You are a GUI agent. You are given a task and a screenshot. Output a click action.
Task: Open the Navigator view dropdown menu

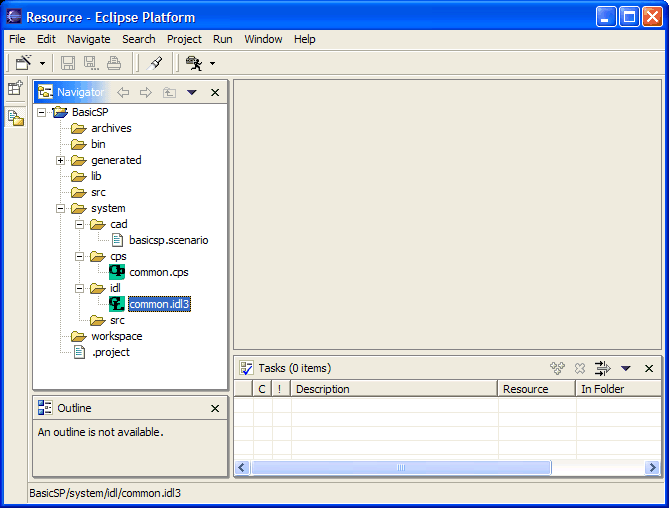192,92
